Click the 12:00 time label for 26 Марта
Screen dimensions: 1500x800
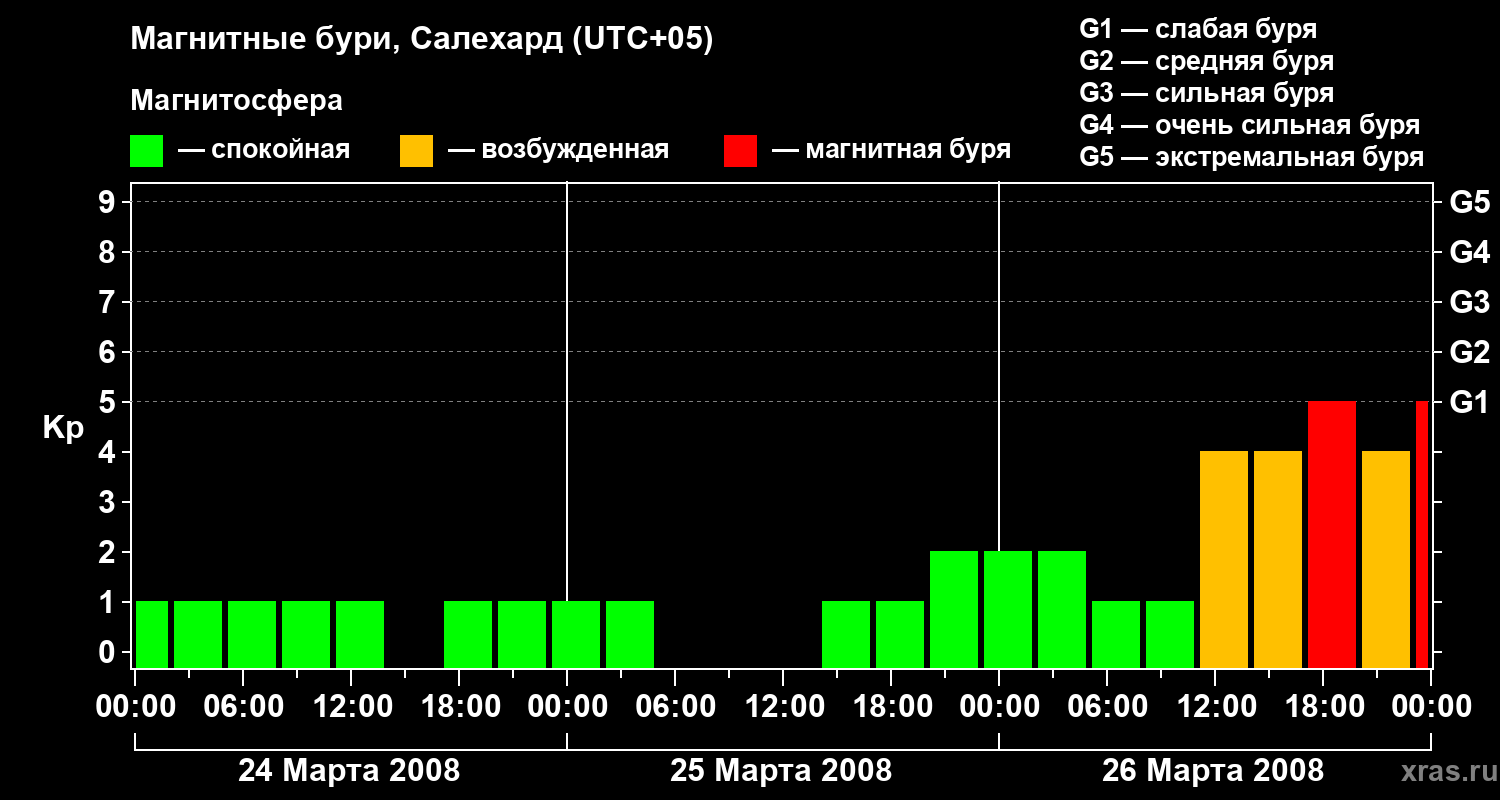pos(1215,706)
